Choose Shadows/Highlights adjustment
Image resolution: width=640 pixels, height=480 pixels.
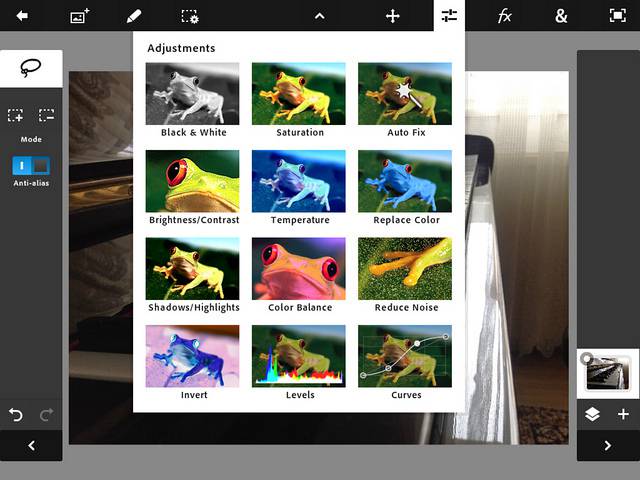coord(193,275)
